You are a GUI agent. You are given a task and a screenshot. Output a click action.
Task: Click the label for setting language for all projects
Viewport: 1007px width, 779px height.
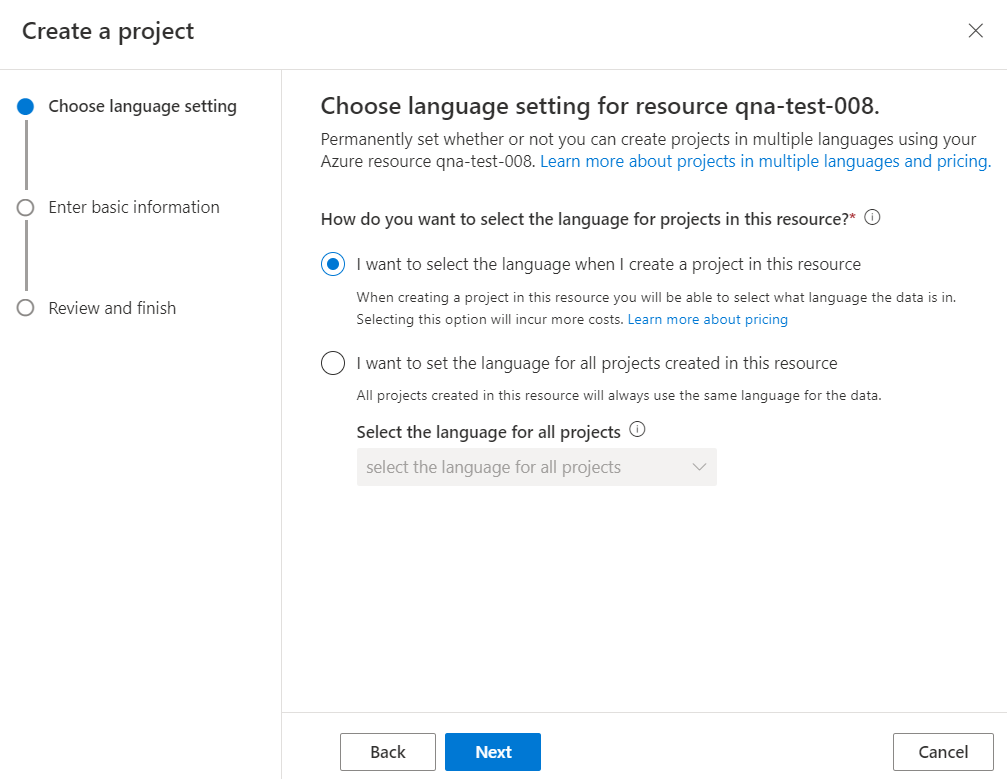coord(597,363)
